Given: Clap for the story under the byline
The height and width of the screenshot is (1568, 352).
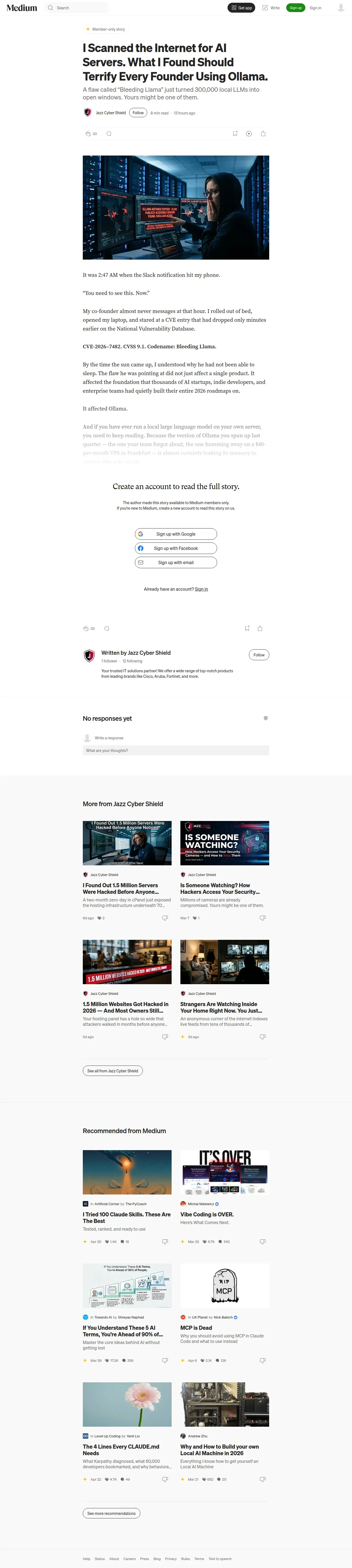Looking at the screenshot, I should point(88,134).
